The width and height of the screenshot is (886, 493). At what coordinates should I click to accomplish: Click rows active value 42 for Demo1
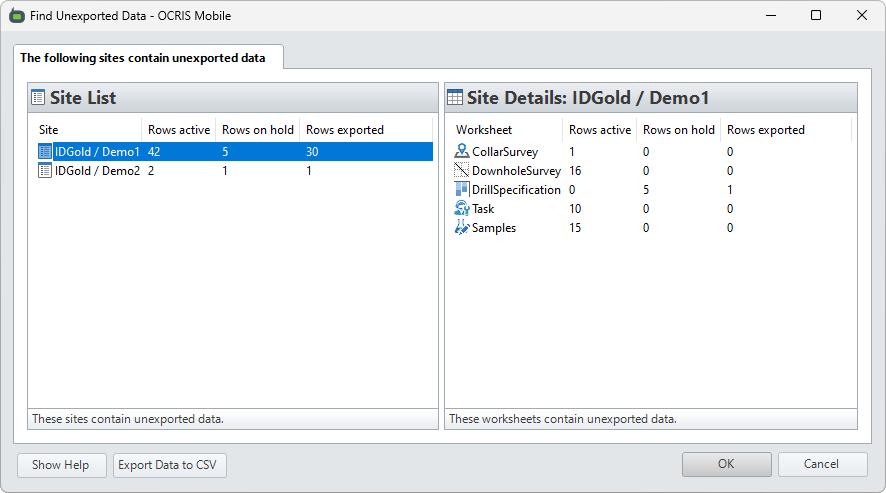[154, 152]
